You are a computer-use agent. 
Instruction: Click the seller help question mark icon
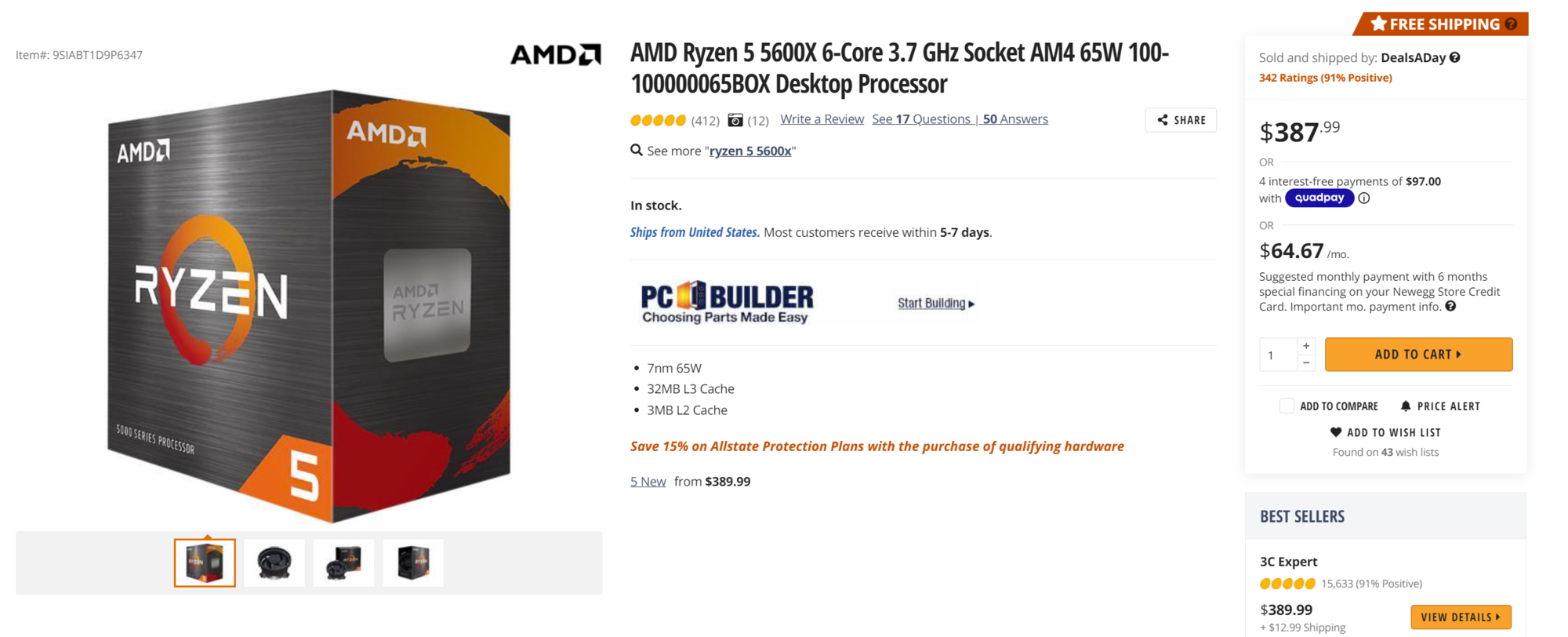pyautogui.click(x=1455, y=57)
